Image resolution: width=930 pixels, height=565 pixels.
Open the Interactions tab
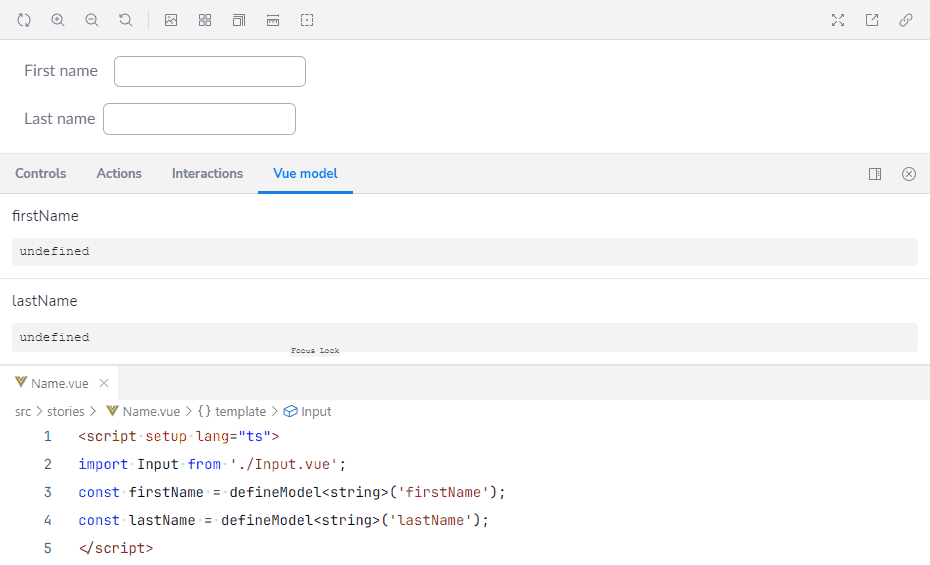tap(207, 173)
